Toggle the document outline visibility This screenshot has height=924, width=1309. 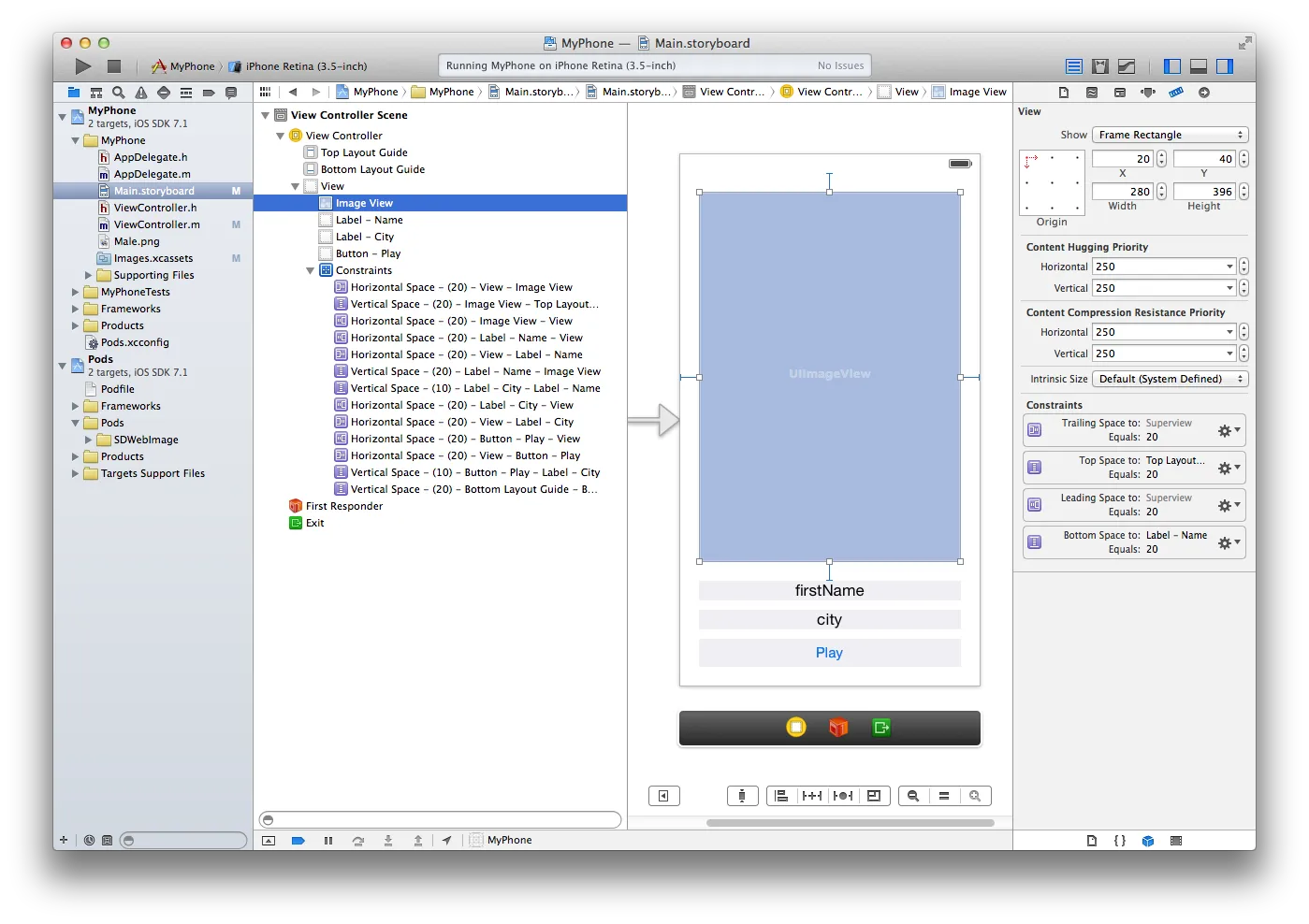click(663, 796)
